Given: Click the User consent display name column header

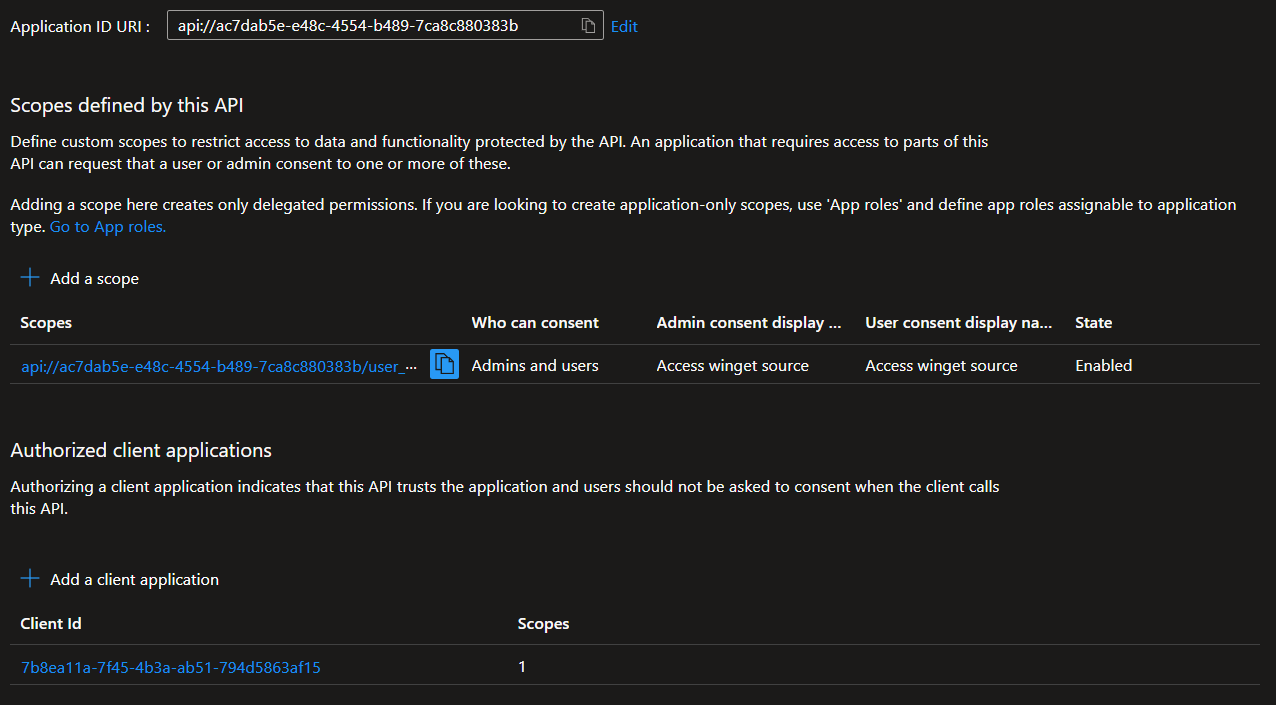Looking at the screenshot, I should [958, 323].
